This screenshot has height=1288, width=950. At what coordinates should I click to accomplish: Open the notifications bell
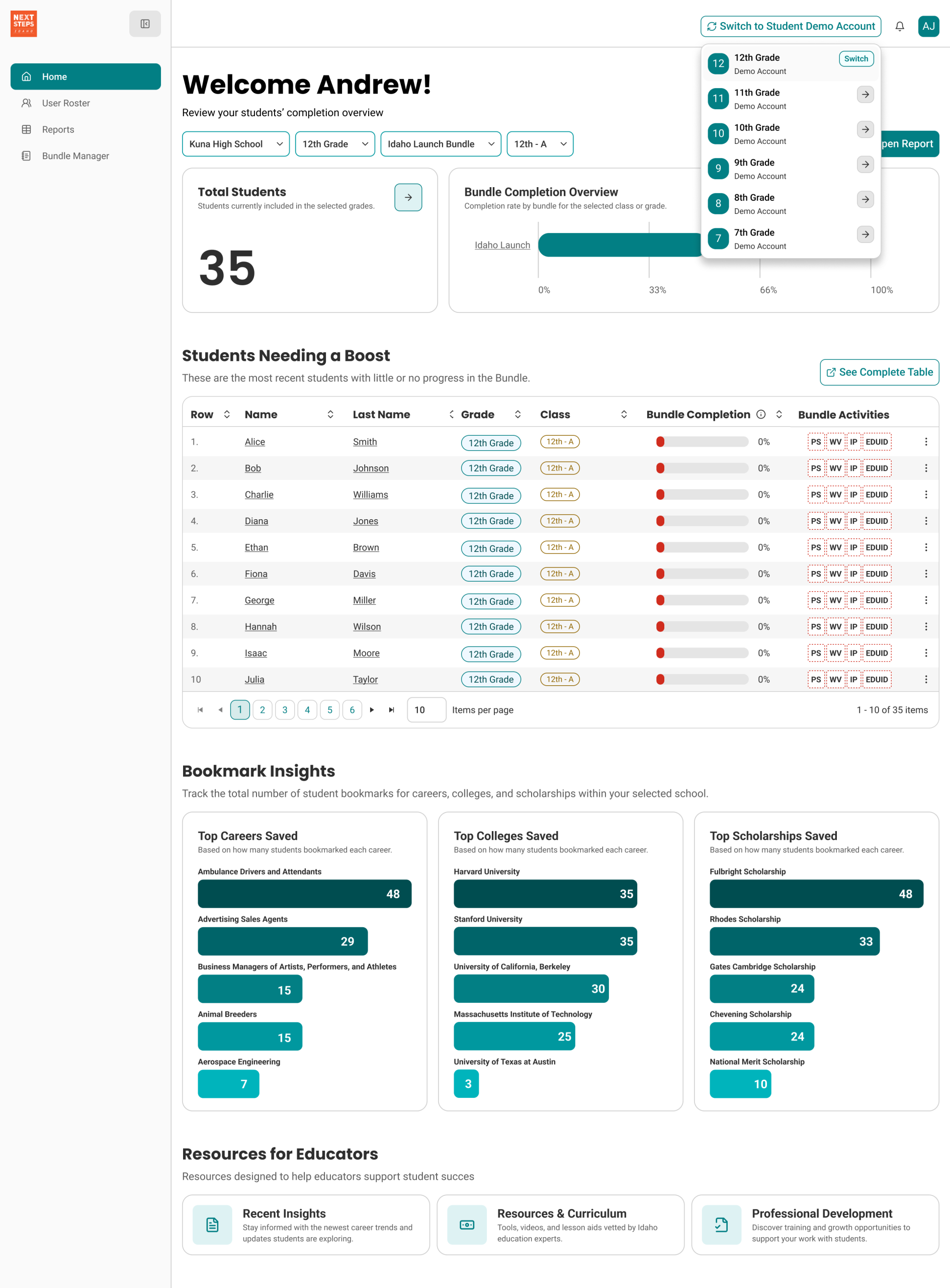[x=899, y=26]
